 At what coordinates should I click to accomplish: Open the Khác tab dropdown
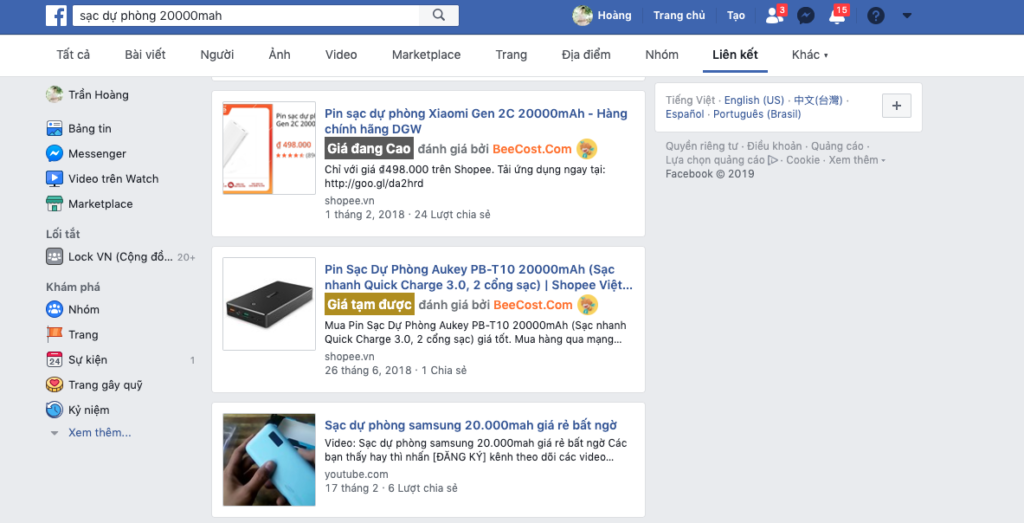(809, 55)
